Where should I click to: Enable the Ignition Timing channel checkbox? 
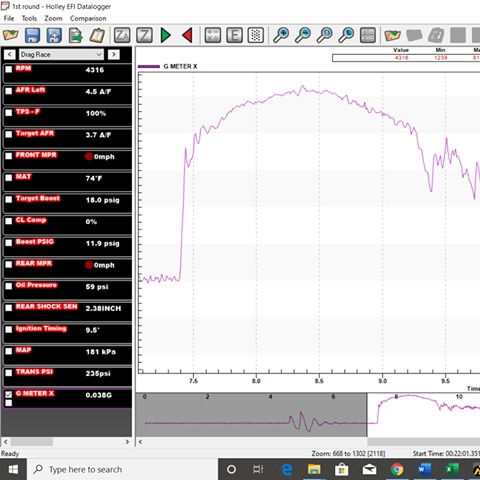[9, 329]
